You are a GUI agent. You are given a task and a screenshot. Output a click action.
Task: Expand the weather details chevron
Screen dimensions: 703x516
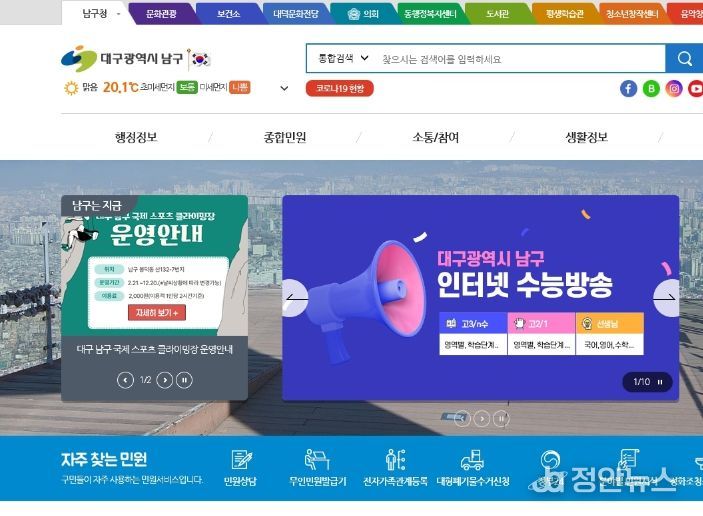(284, 88)
